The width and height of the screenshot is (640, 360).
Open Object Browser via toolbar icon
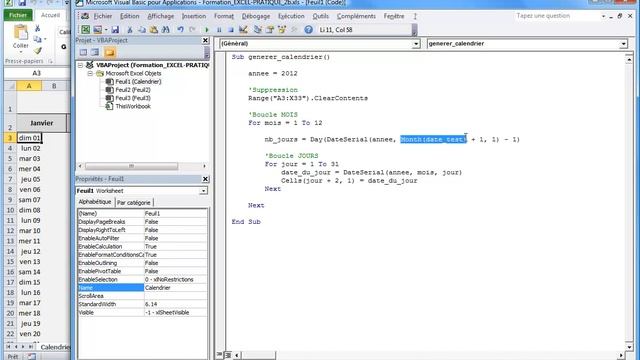pyautogui.click(x=282, y=30)
